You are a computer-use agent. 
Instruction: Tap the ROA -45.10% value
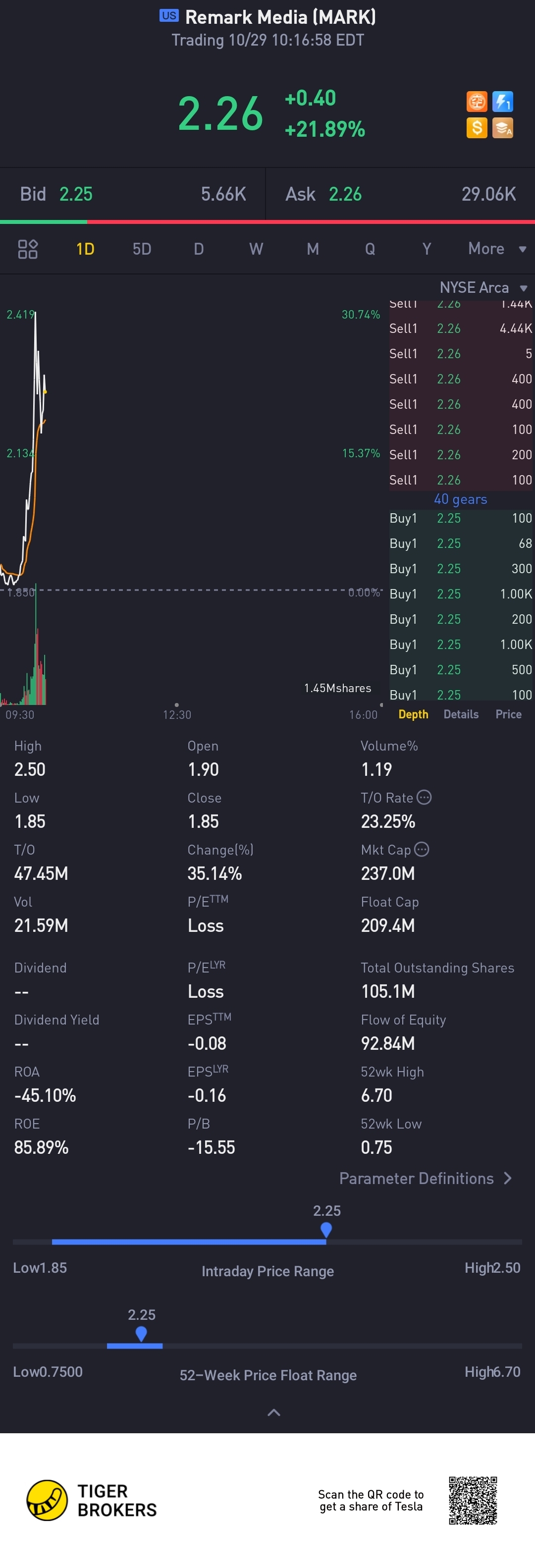(45, 1095)
